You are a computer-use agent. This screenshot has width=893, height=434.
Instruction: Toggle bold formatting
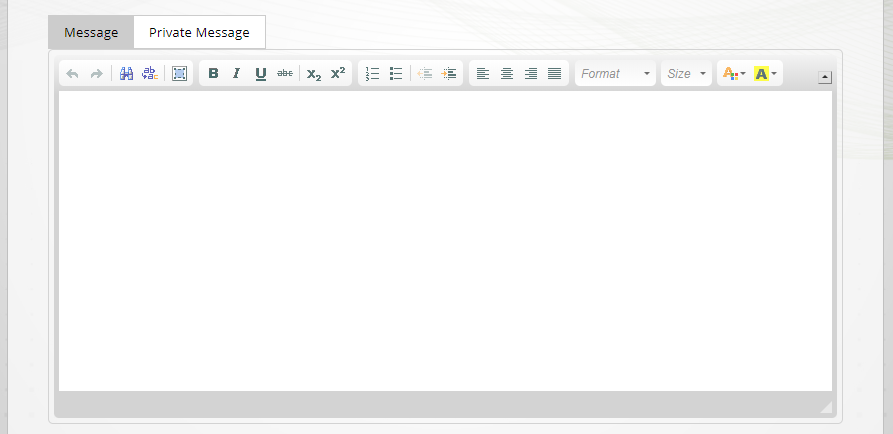click(x=213, y=74)
